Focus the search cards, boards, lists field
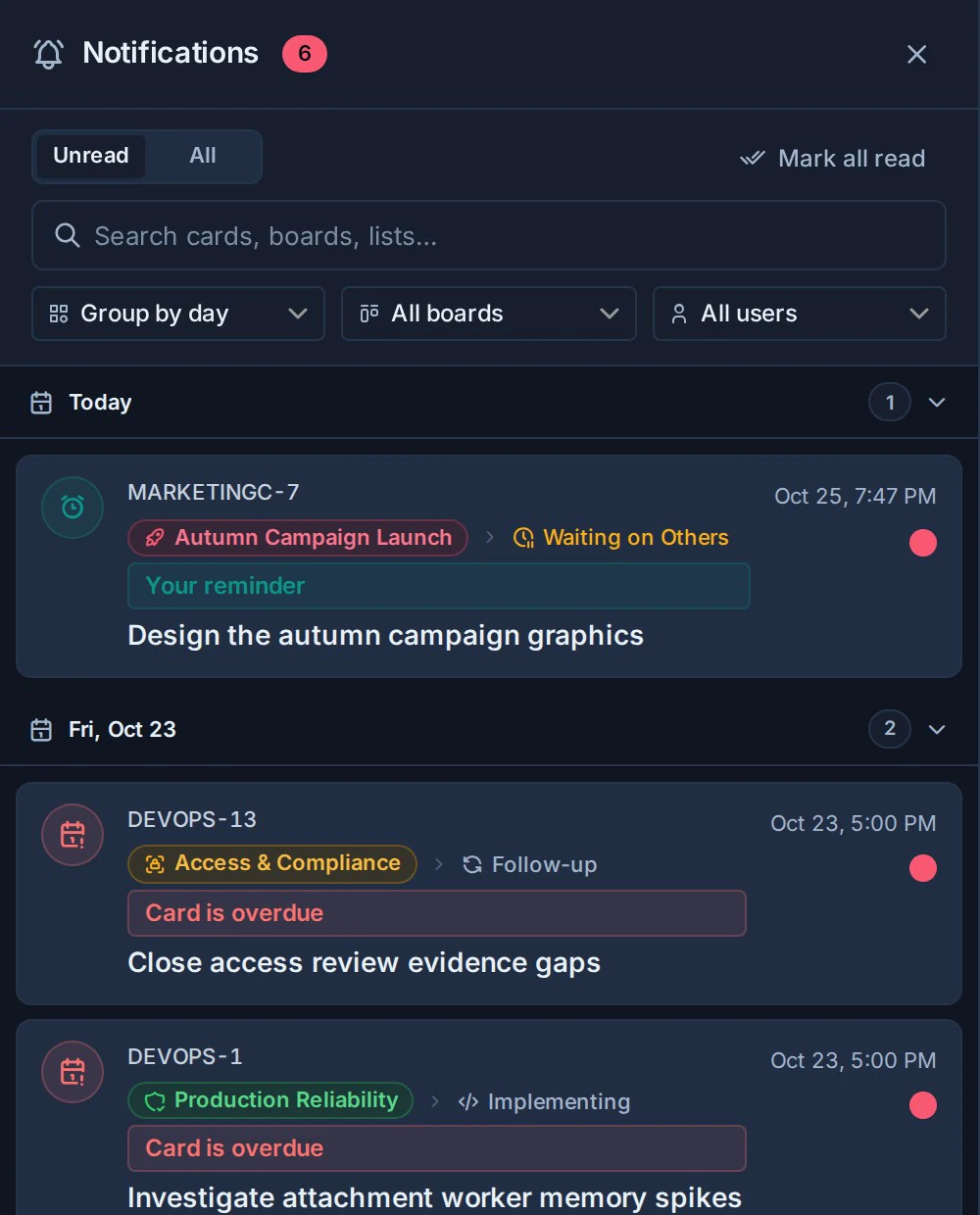 pyautogui.click(x=489, y=235)
